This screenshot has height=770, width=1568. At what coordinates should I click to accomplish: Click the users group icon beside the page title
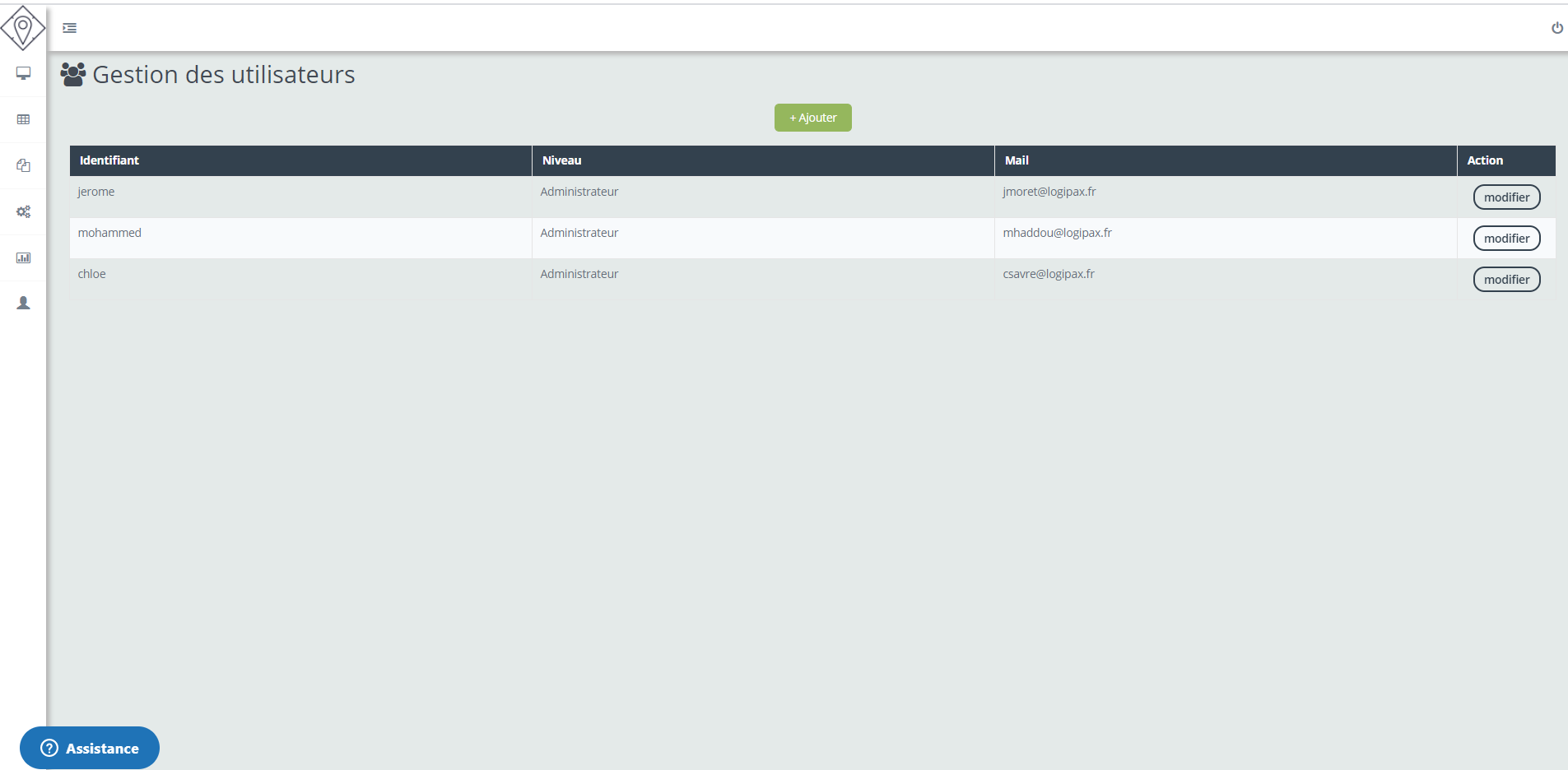74,74
